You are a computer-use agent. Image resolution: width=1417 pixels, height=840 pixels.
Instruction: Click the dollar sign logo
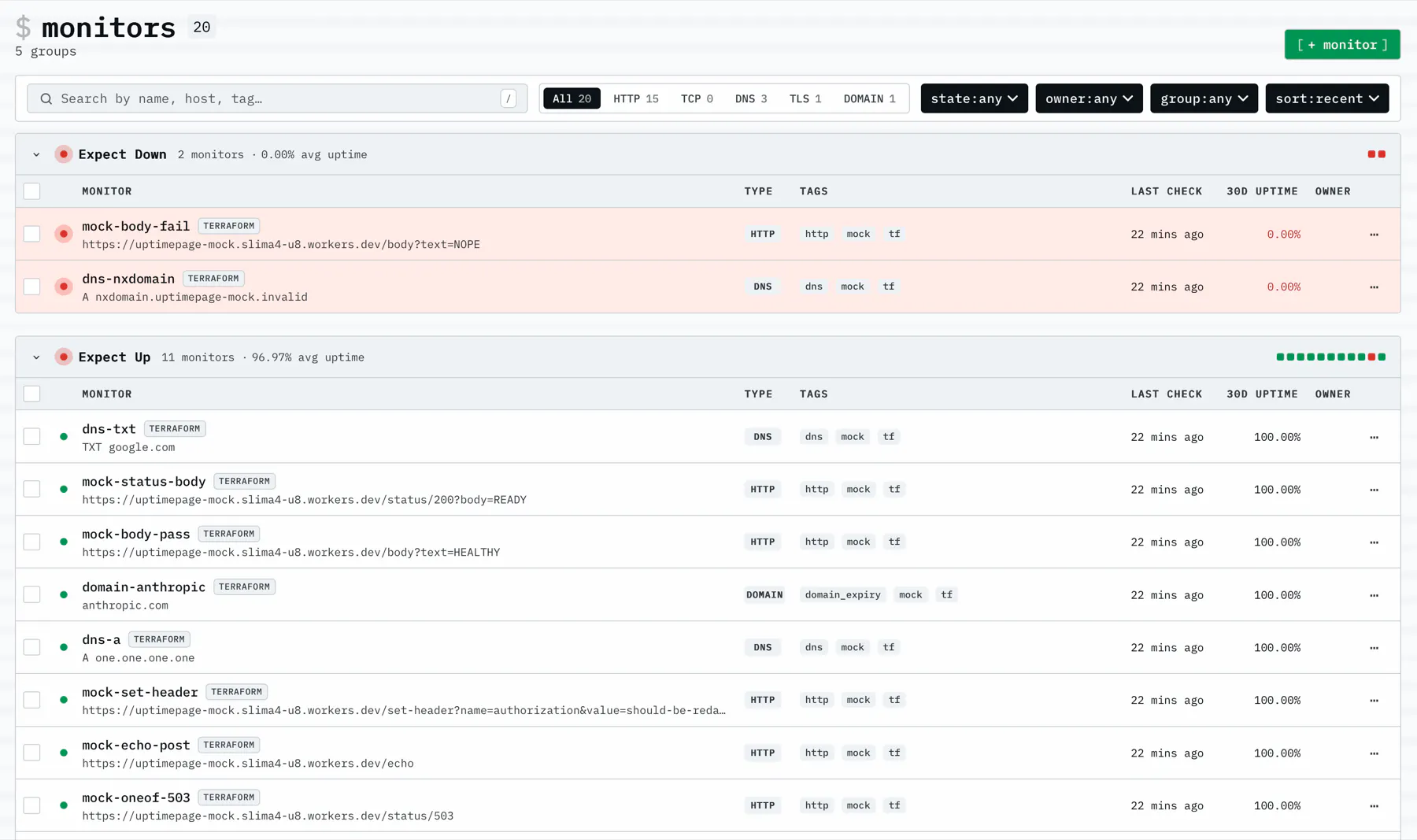coord(24,28)
